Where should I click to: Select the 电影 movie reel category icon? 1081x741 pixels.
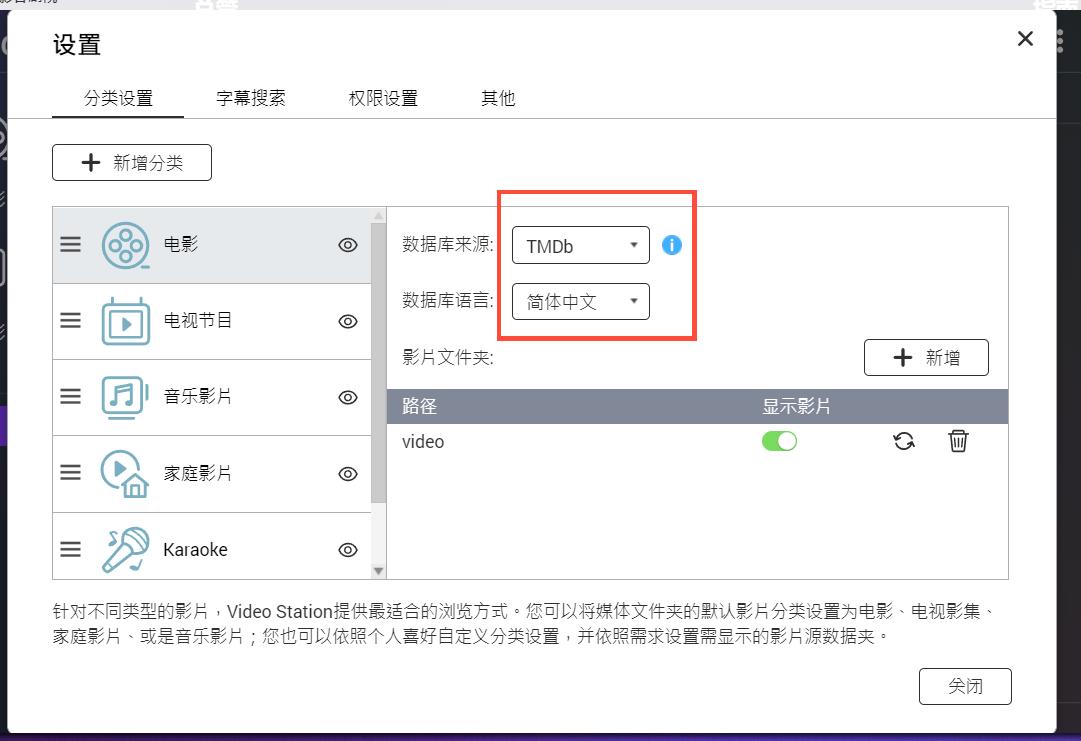[123, 243]
